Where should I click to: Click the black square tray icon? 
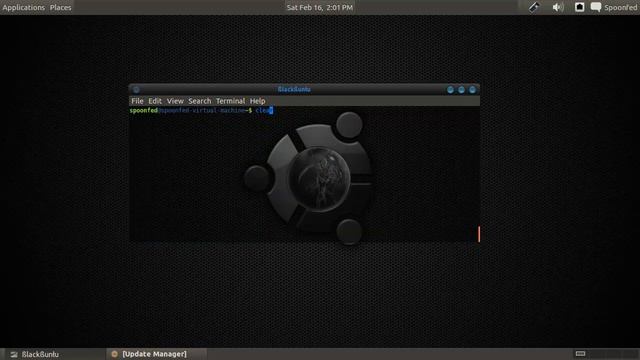(579, 7)
